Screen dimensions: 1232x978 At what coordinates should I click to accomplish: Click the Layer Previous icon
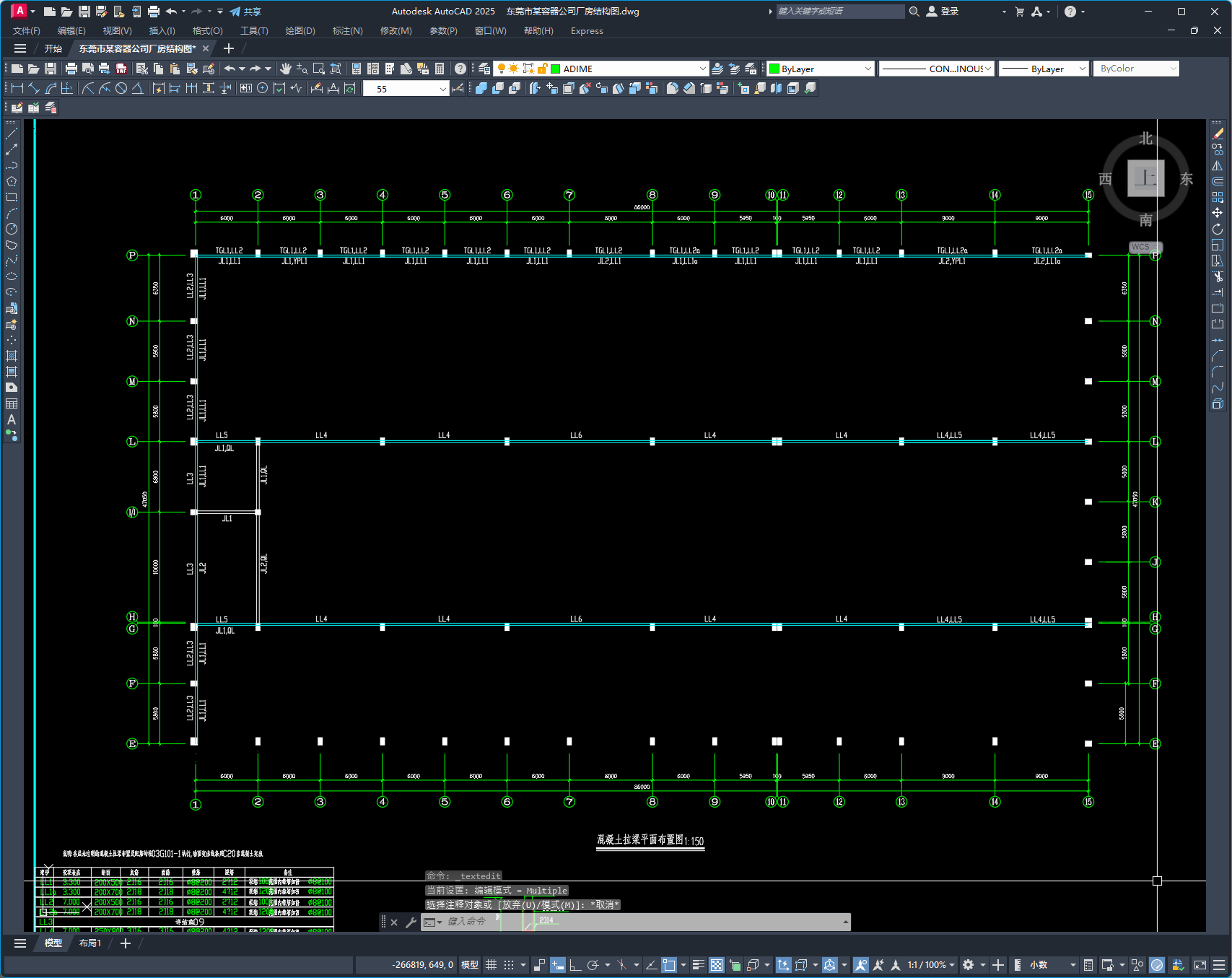tap(734, 69)
